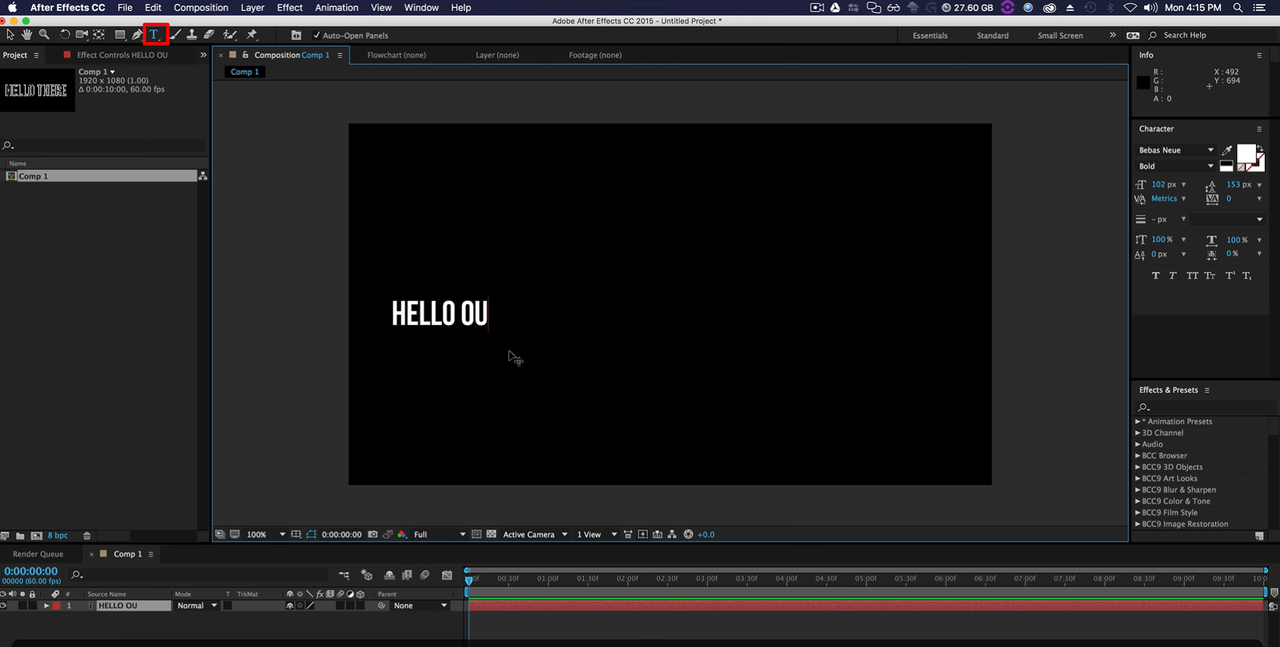Click the white fill color swatch
The width and height of the screenshot is (1280, 647).
1246,153
